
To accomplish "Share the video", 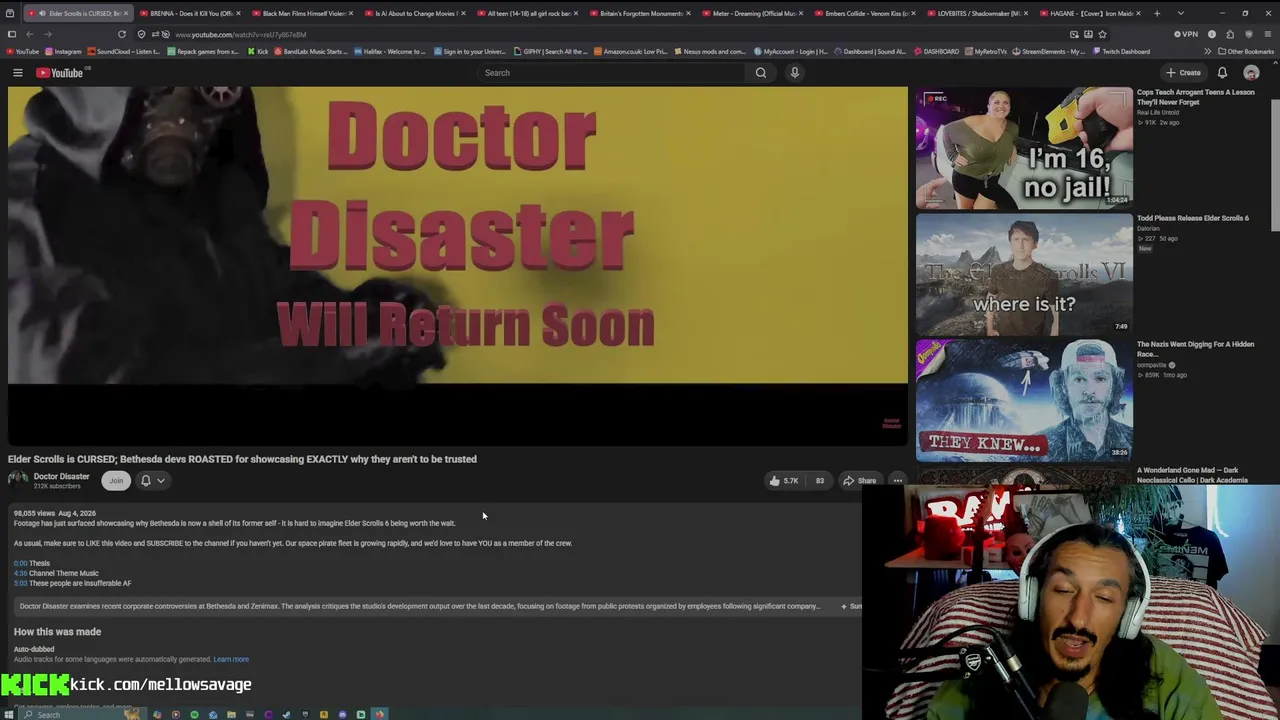I will [860, 481].
